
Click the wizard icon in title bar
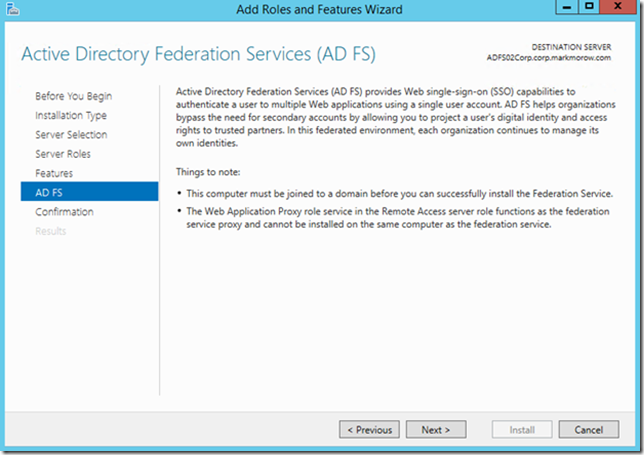tap(12, 9)
